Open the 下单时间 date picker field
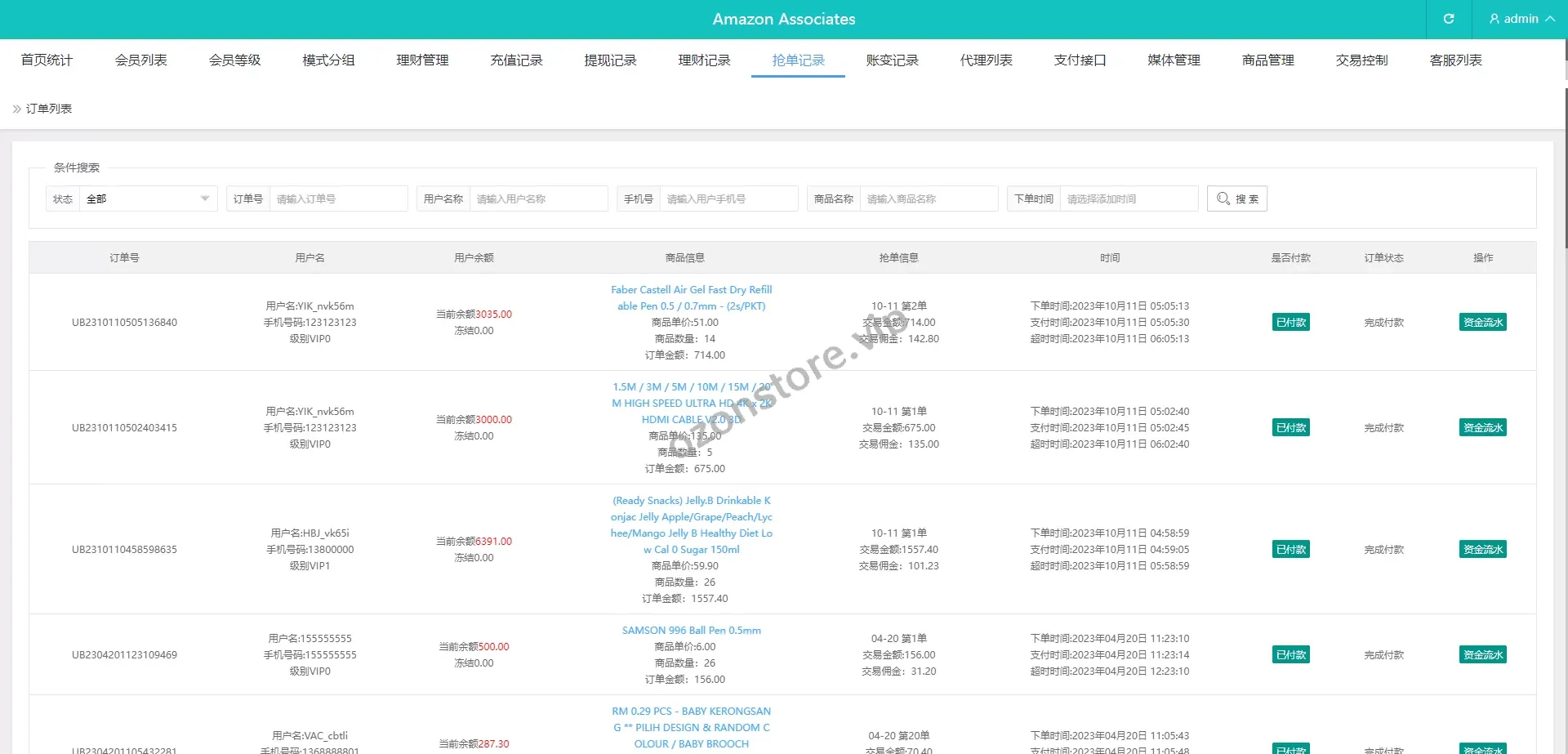This screenshot has height=754, width=1568. click(x=1128, y=199)
